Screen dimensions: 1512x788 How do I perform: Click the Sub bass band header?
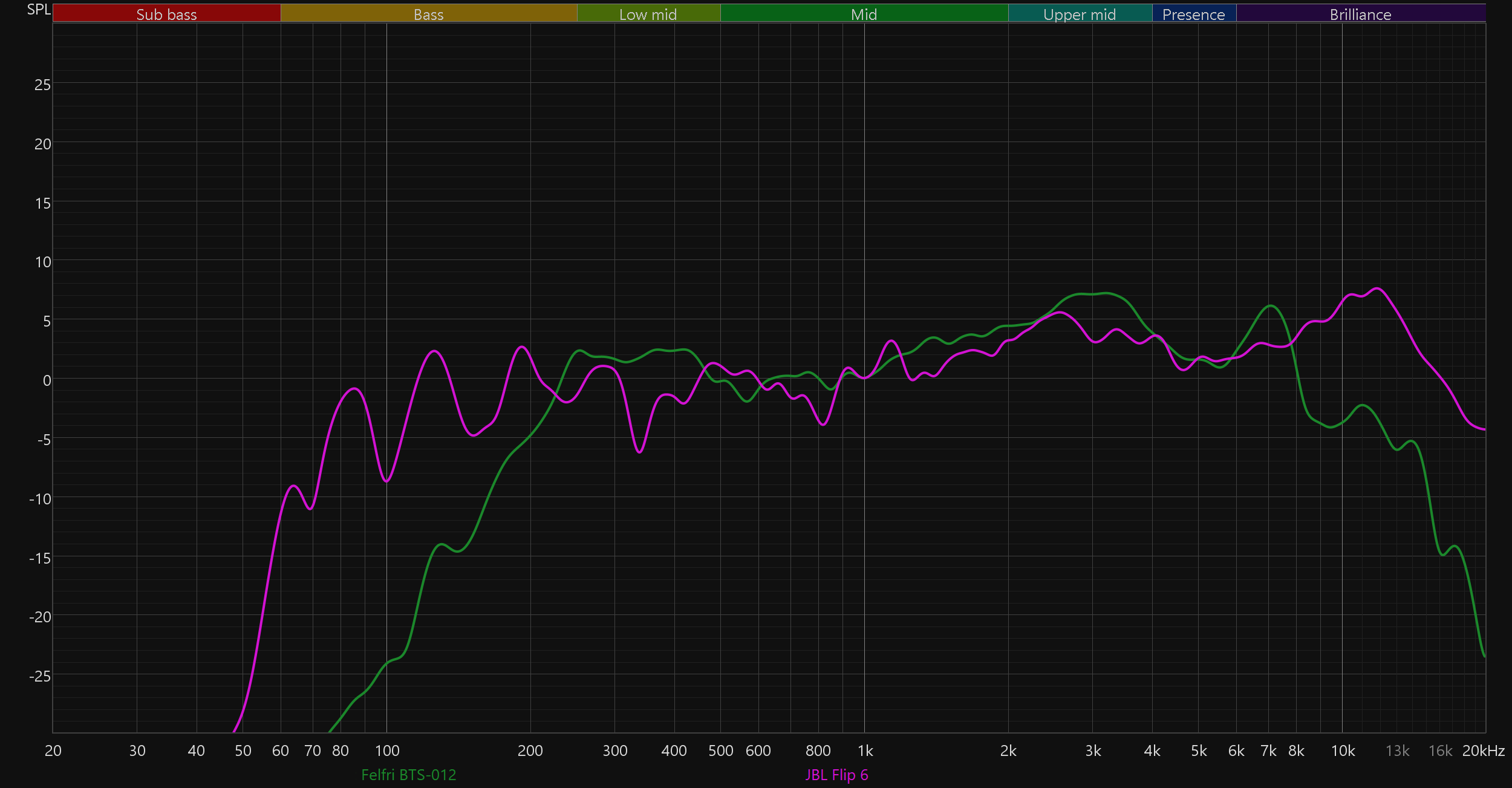(166, 13)
